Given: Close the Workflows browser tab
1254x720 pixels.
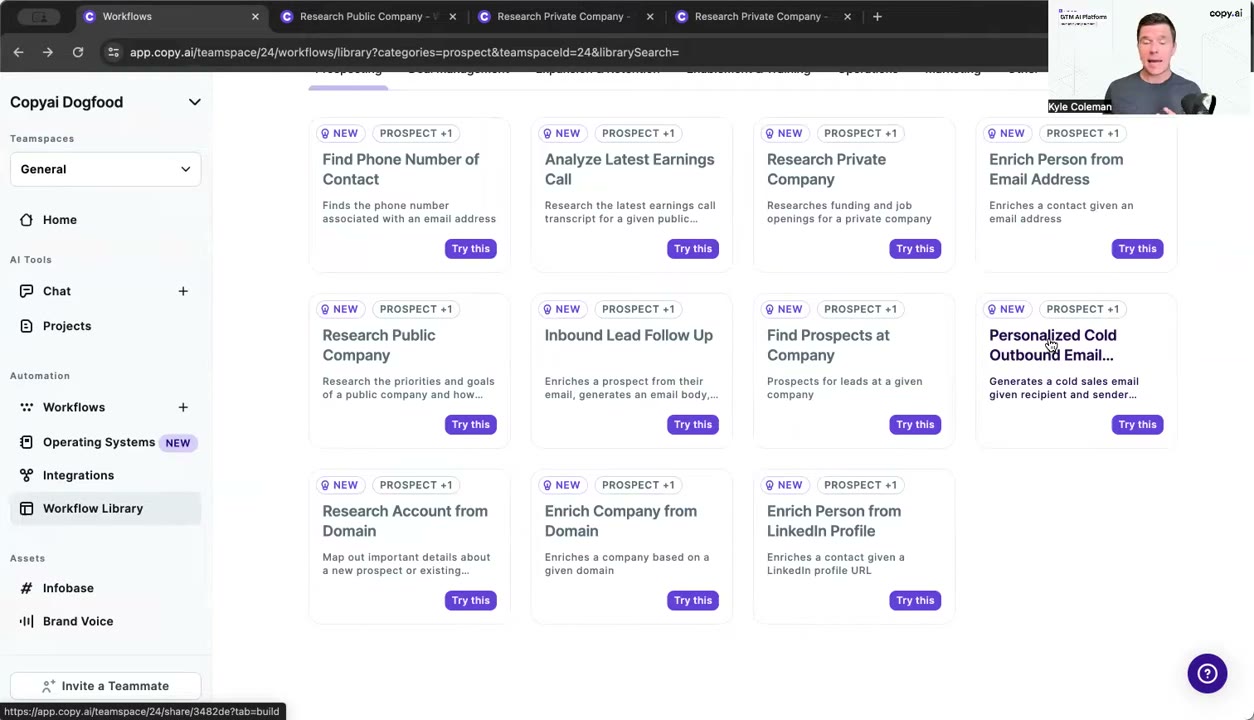Looking at the screenshot, I should (x=255, y=16).
